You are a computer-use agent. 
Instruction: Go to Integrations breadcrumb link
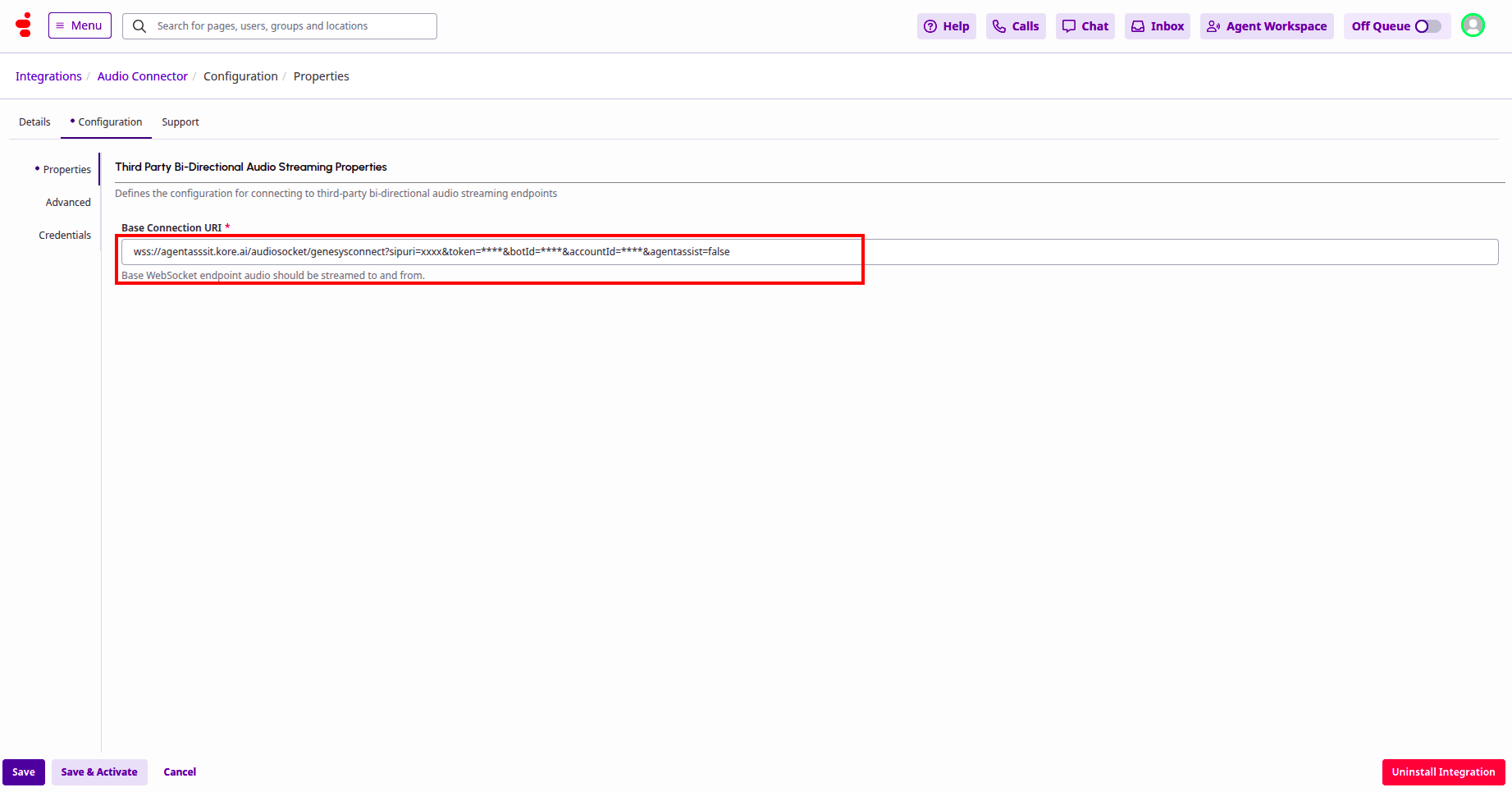tap(48, 76)
